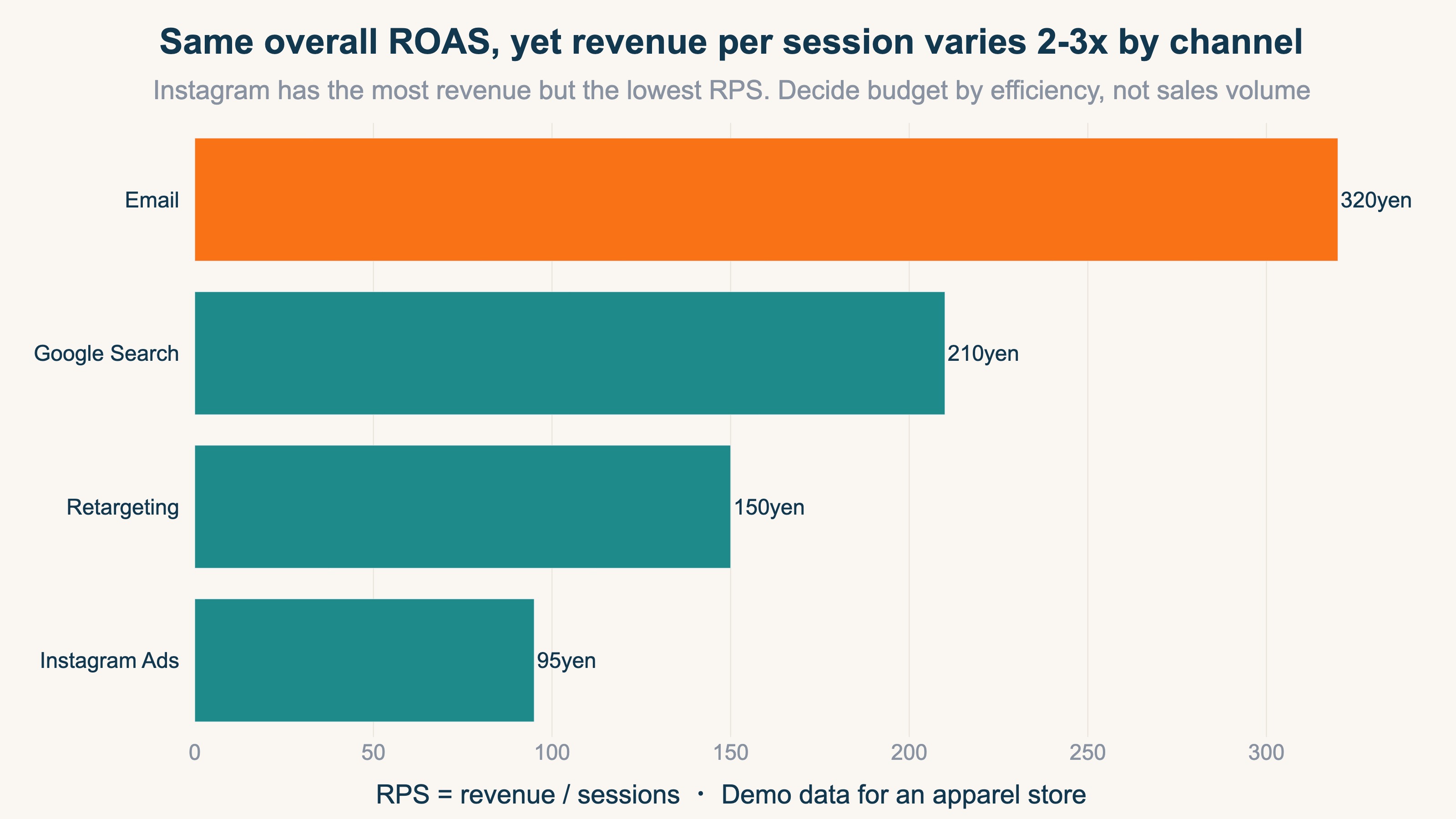Click the orange Email bar
Viewport: 1456px width, 819px height.
pos(766,200)
